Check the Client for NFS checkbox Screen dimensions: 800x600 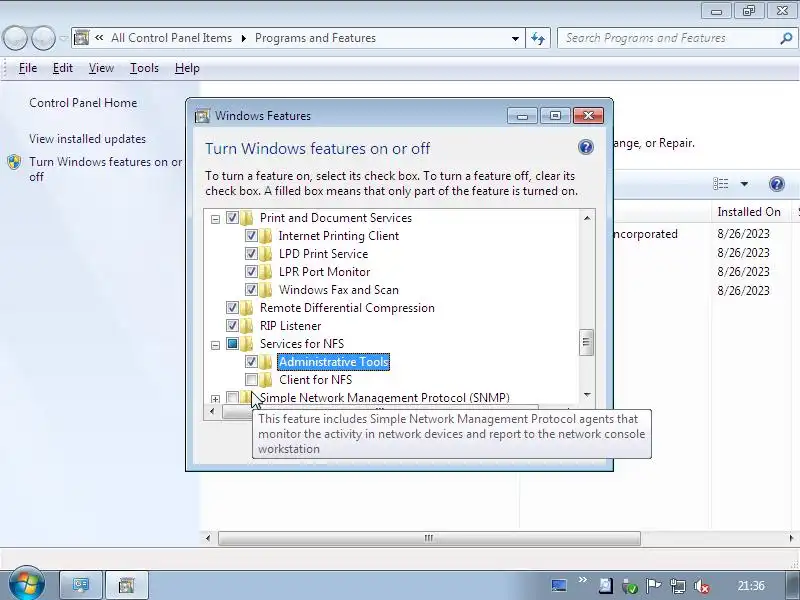[x=251, y=380]
